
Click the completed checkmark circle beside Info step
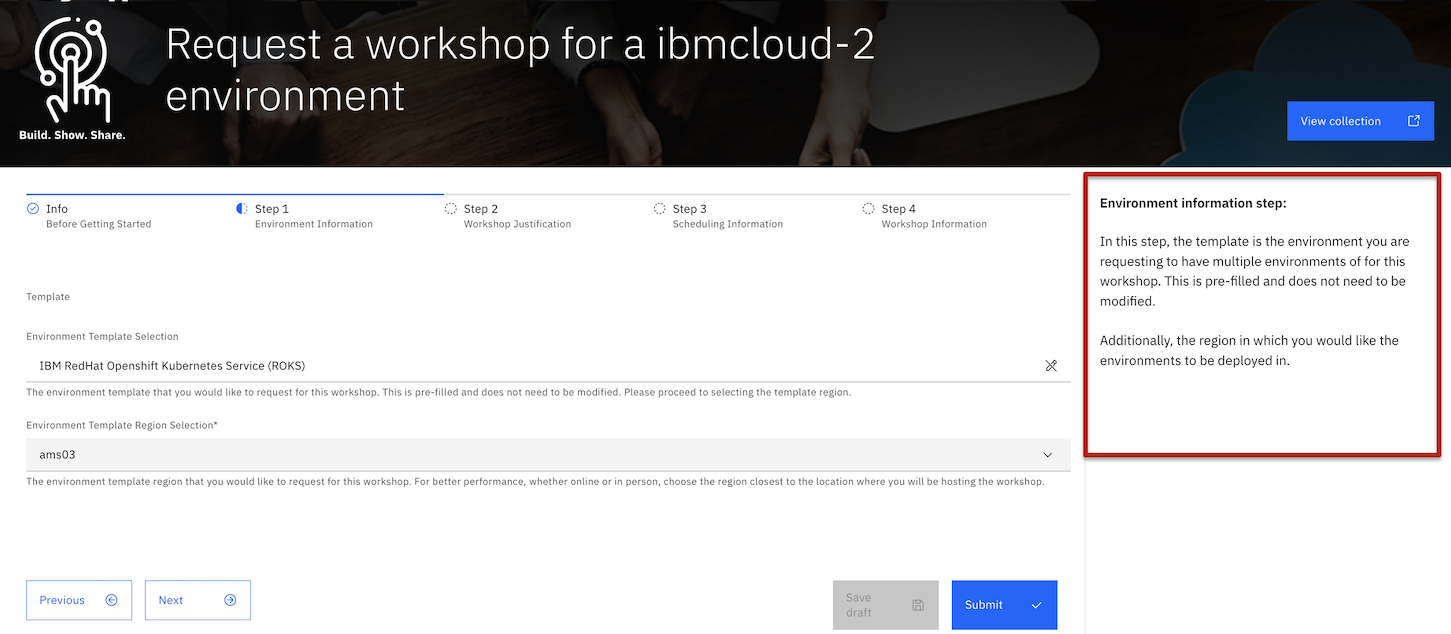pos(31,208)
